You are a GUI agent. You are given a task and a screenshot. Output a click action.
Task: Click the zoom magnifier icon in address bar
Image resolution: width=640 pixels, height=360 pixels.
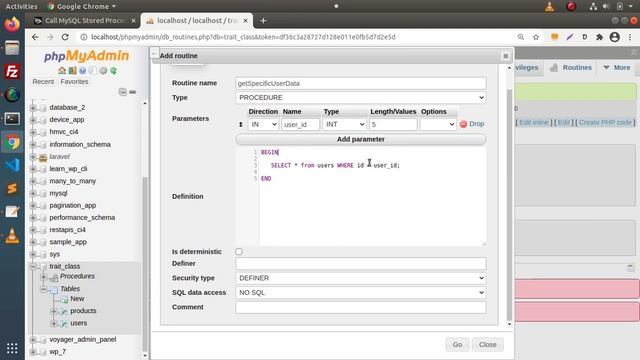tap(521, 37)
